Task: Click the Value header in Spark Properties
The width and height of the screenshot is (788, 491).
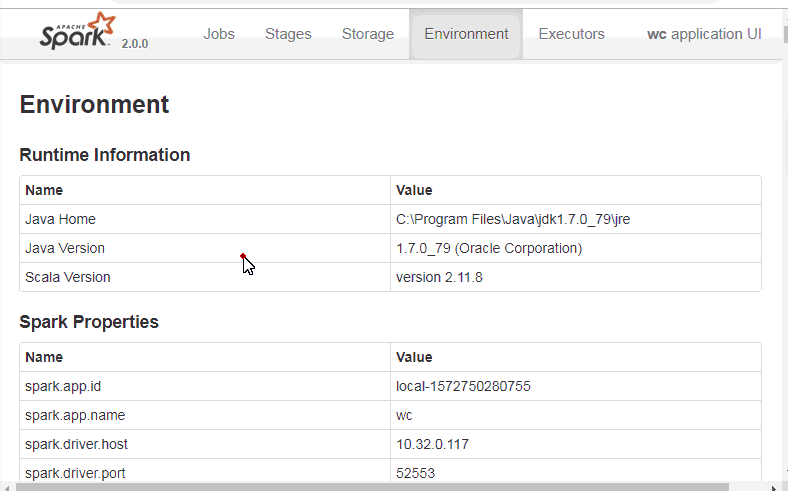Action: pyautogui.click(x=414, y=357)
